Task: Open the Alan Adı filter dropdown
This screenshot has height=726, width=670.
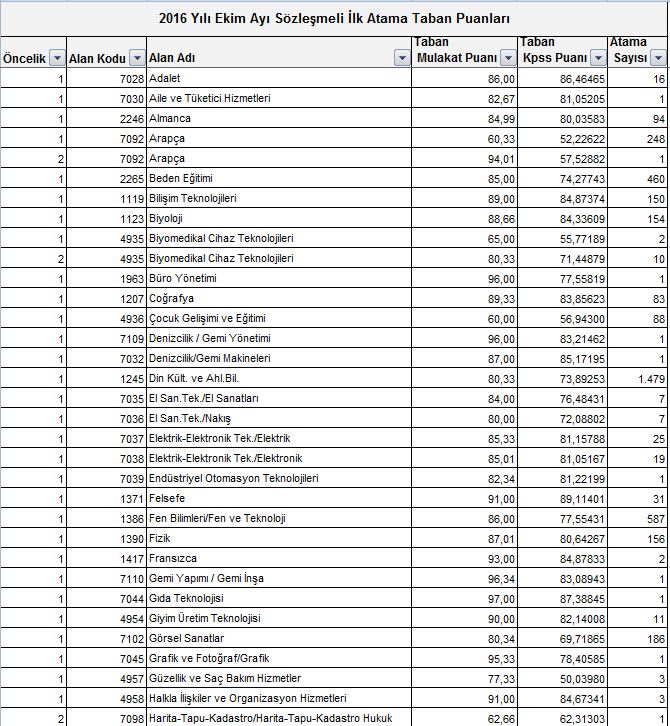Action: coord(402,58)
